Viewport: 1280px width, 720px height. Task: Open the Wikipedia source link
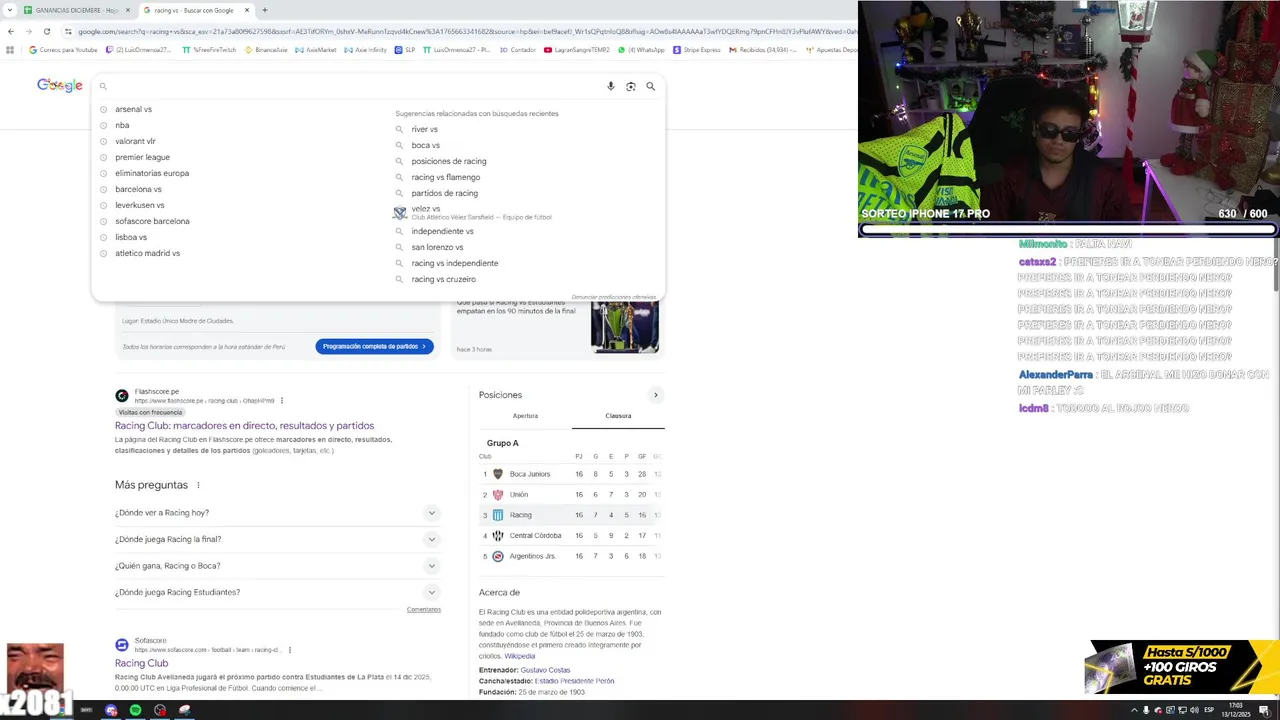(519, 656)
